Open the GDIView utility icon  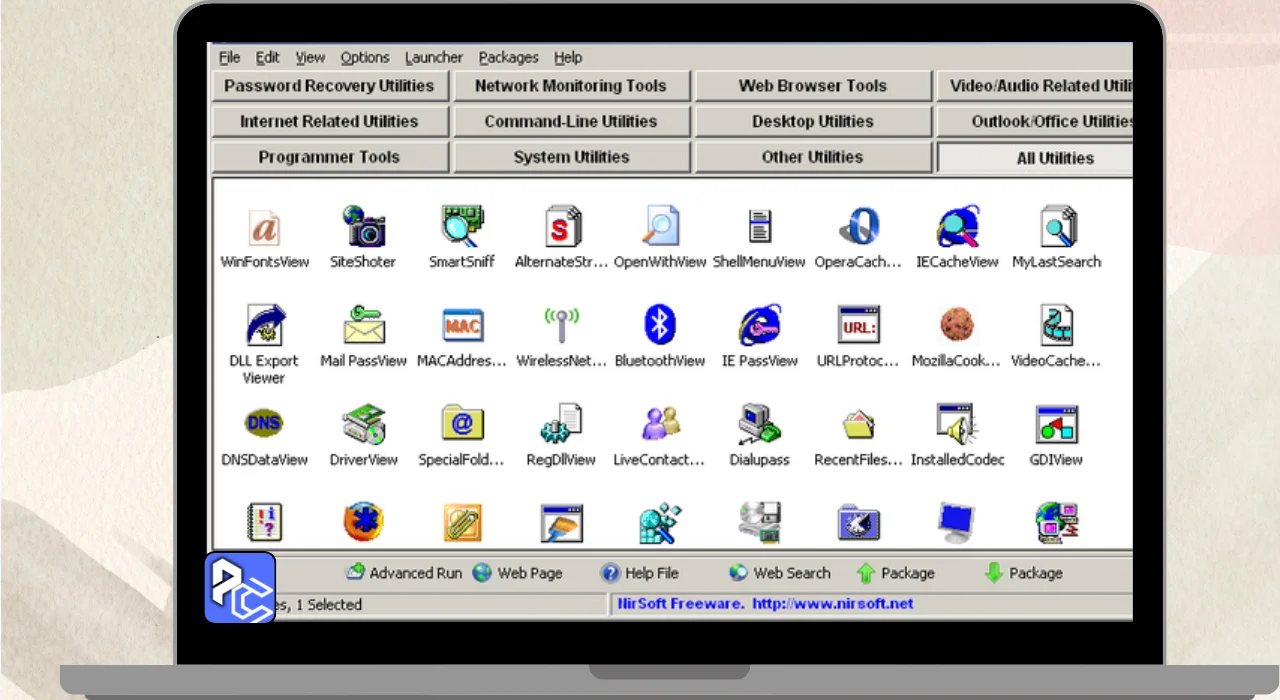(x=1056, y=425)
